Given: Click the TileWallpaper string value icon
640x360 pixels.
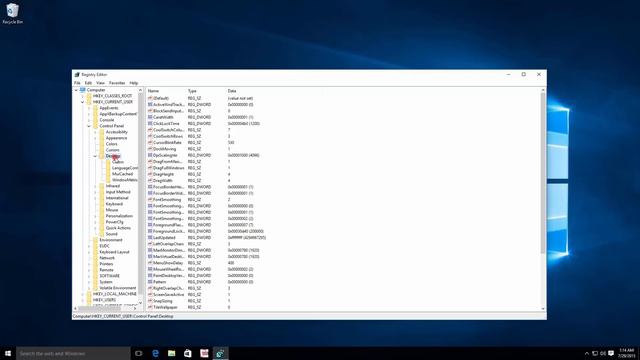Looking at the screenshot, I should 150,307.
